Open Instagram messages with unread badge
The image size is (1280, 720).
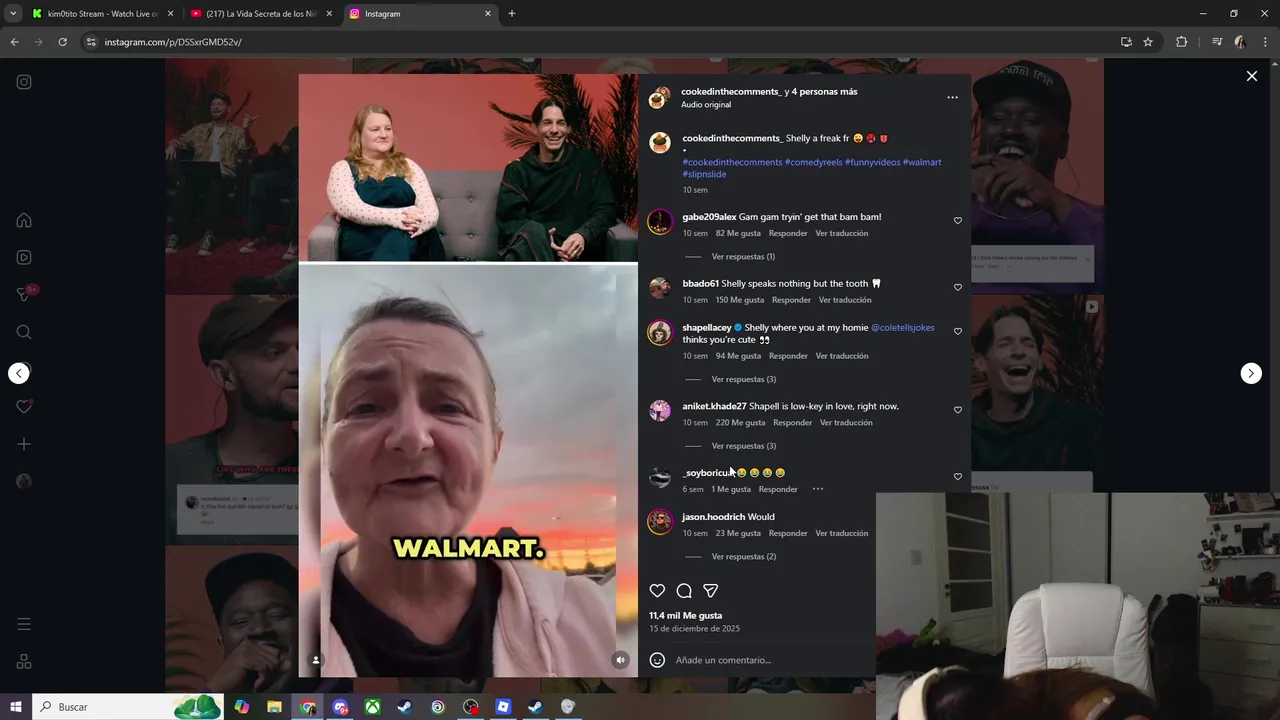(x=25, y=294)
